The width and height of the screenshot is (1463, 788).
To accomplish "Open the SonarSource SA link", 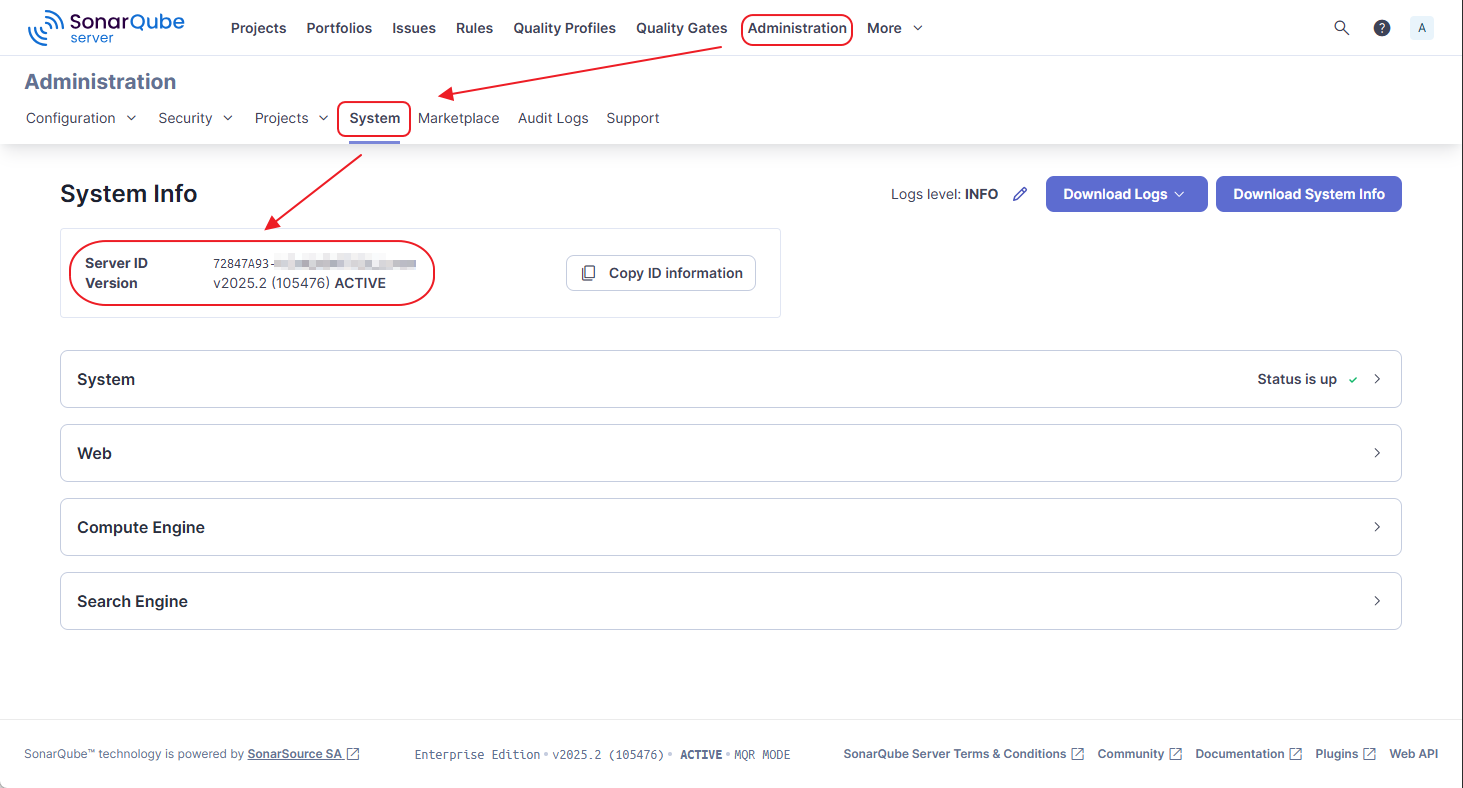I will click(304, 754).
